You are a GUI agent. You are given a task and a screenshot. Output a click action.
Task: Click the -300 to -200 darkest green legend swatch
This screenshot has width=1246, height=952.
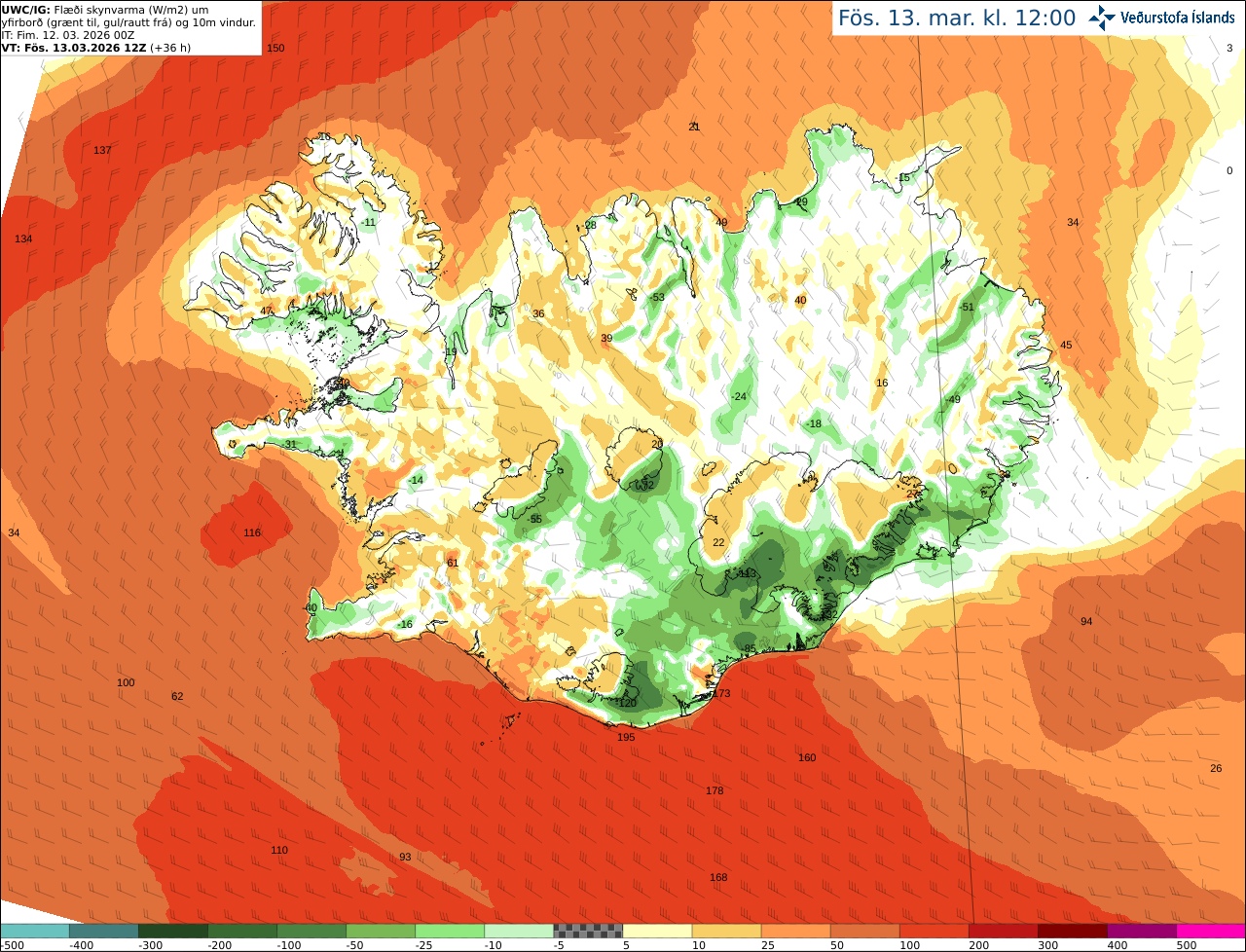(172, 930)
